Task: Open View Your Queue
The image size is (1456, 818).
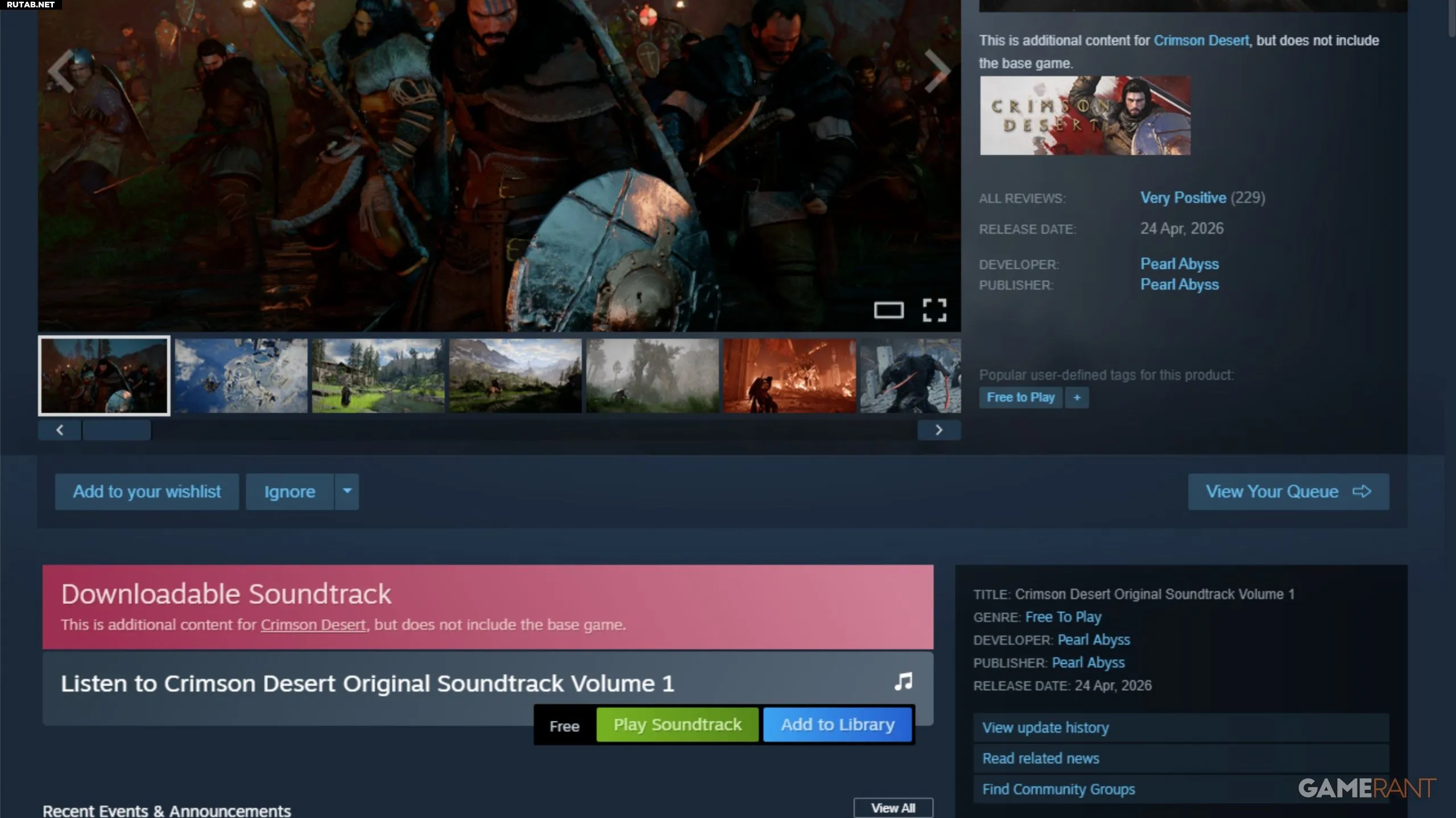Action: pyautogui.click(x=1288, y=492)
